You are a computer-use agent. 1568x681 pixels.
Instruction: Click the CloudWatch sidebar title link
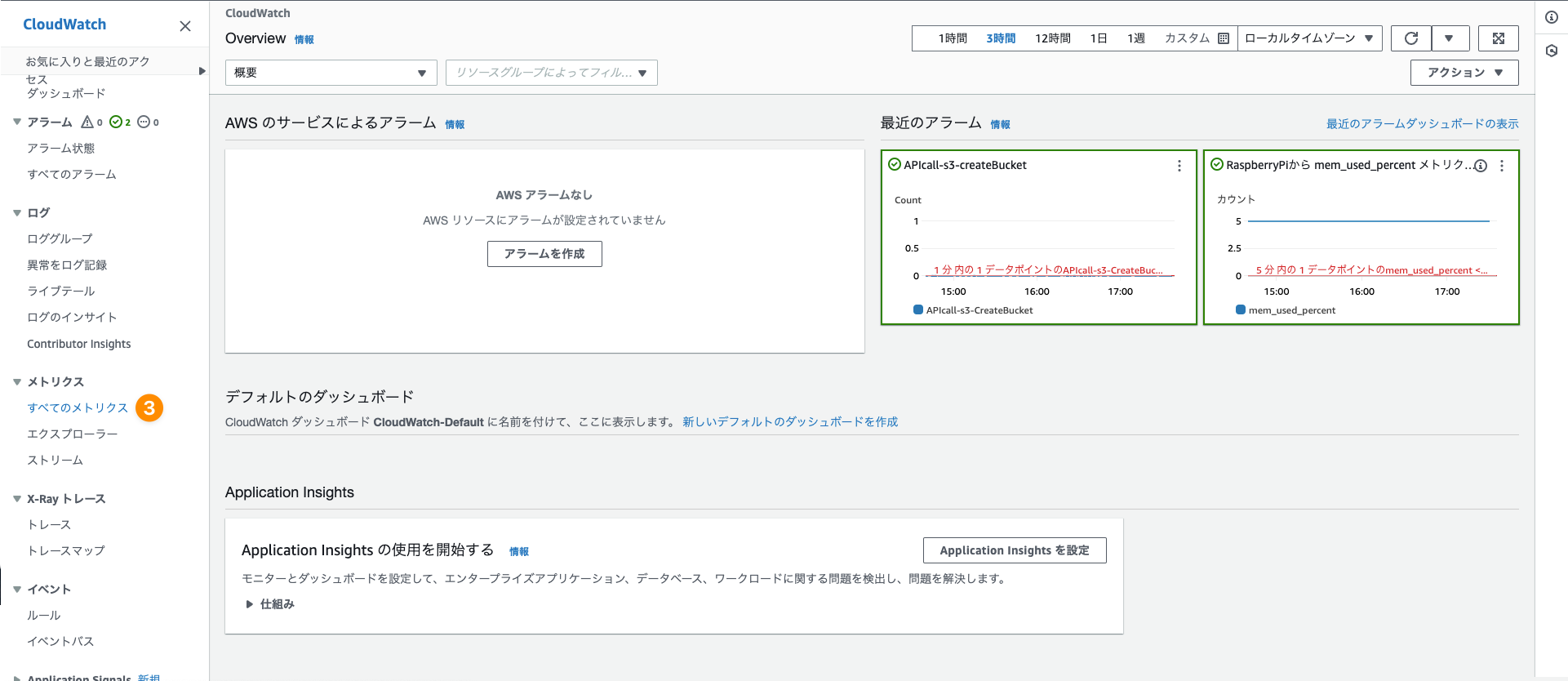pyautogui.click(x=64, y=24)
